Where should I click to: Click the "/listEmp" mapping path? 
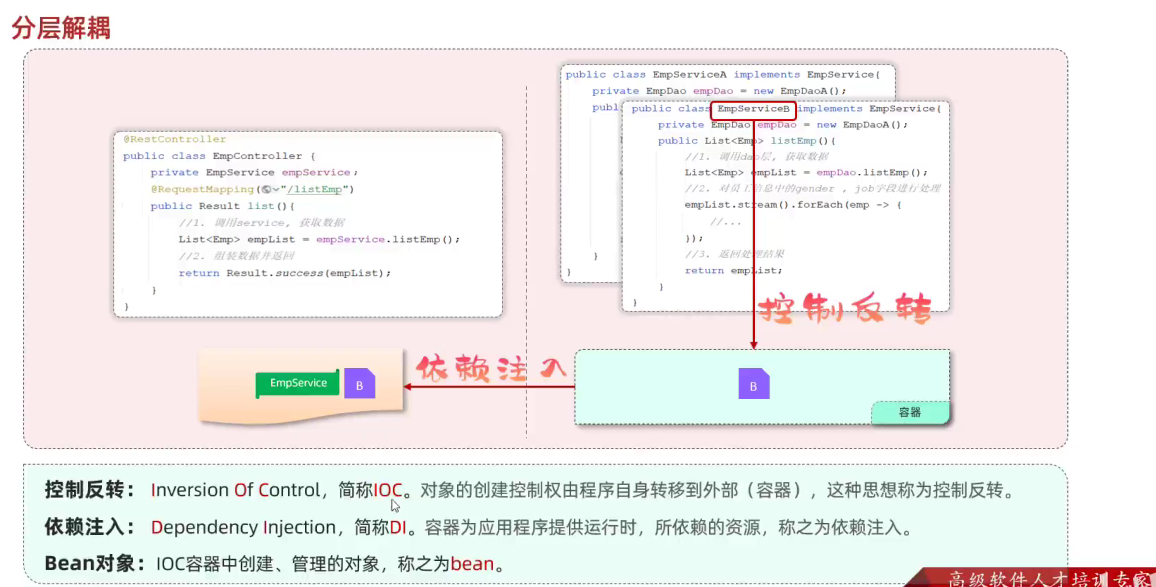click(315, 190)
